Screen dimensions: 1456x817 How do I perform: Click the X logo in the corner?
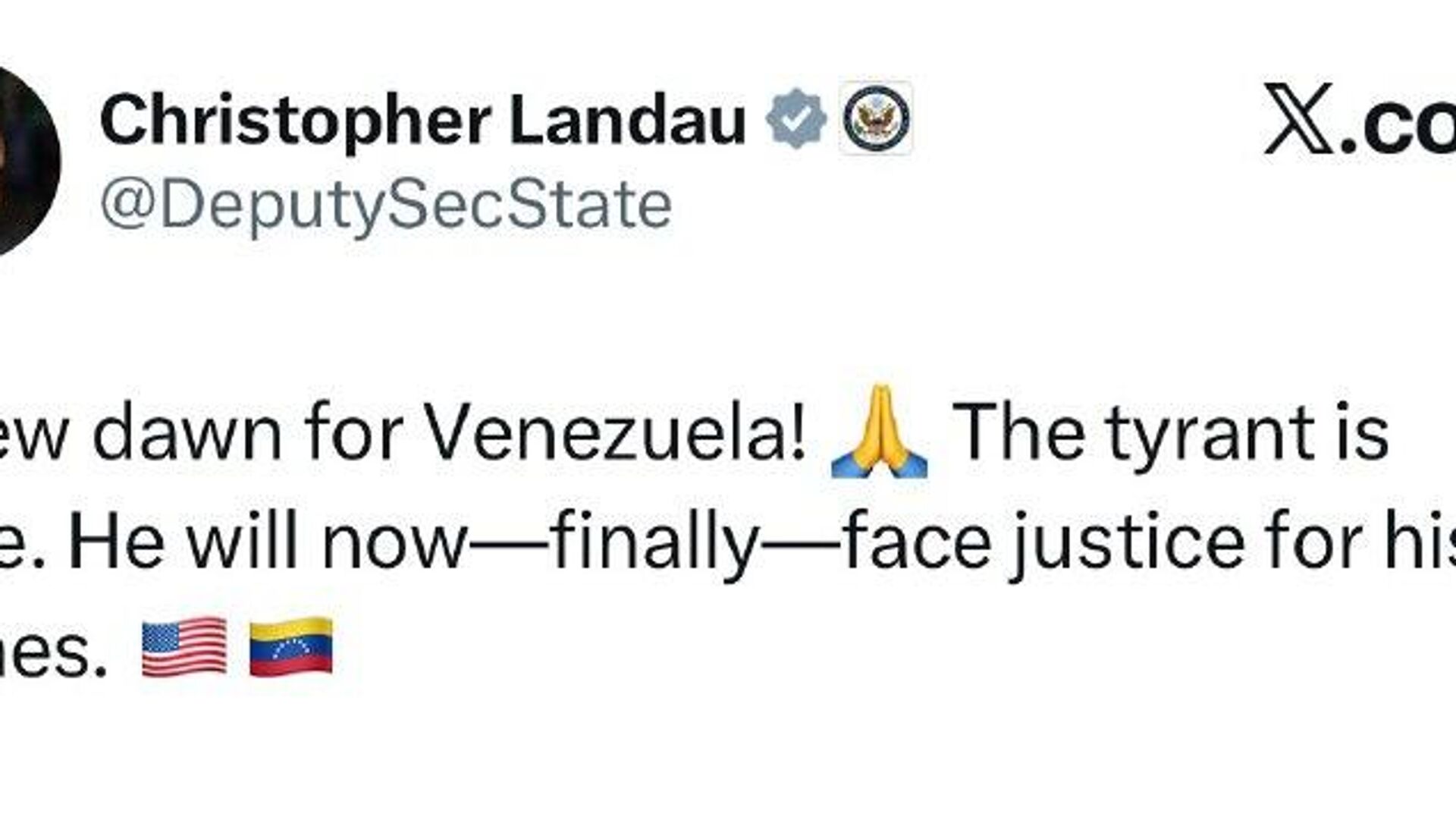[1299, 120]
